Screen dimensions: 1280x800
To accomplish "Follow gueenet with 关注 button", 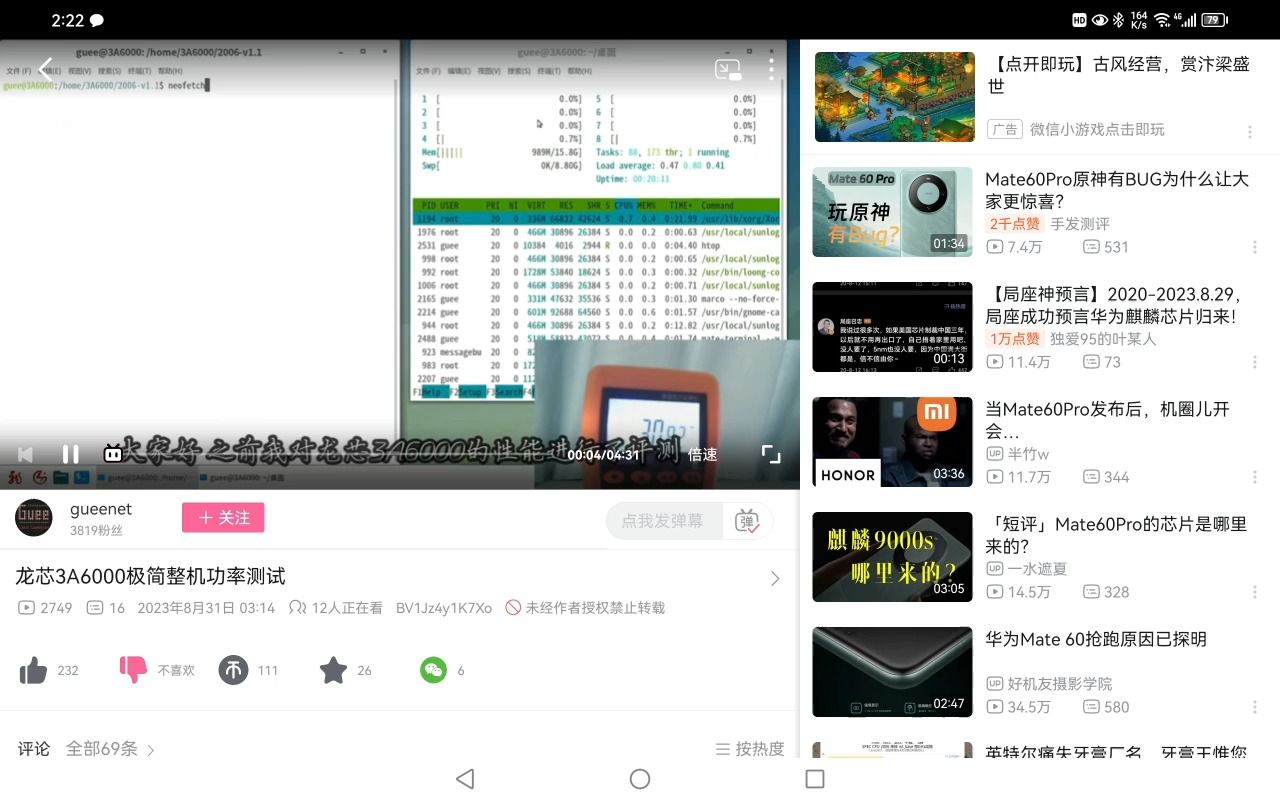I will tap(223, 517).
